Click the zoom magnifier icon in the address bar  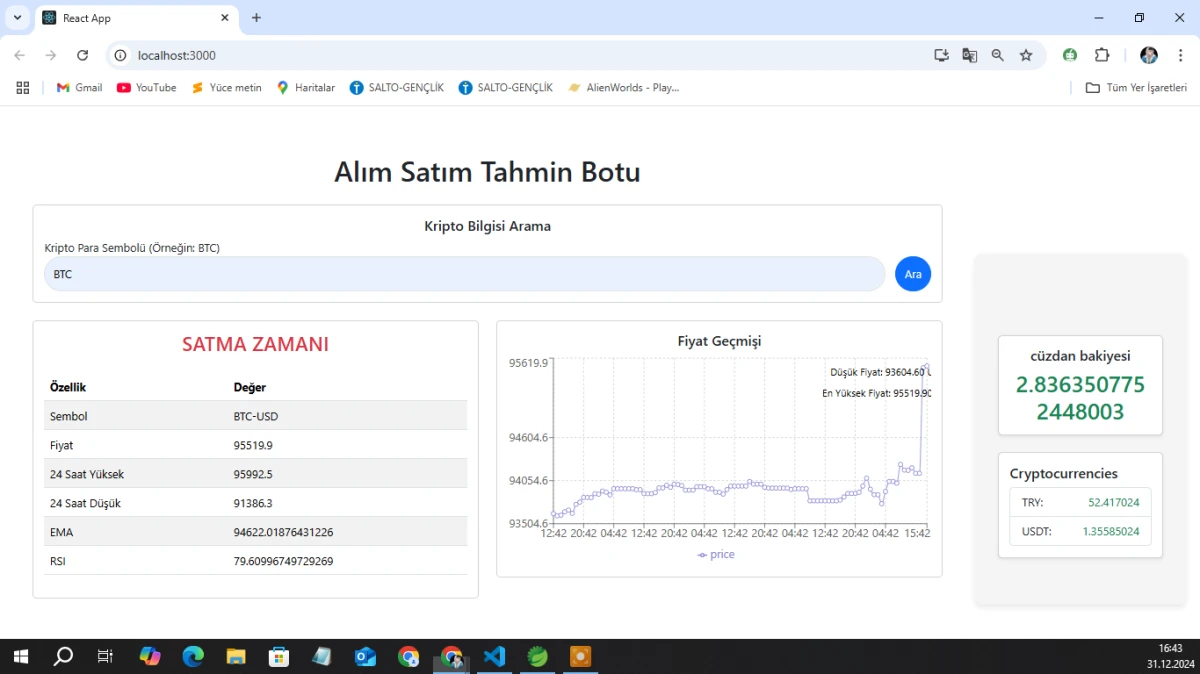point(997,55)
